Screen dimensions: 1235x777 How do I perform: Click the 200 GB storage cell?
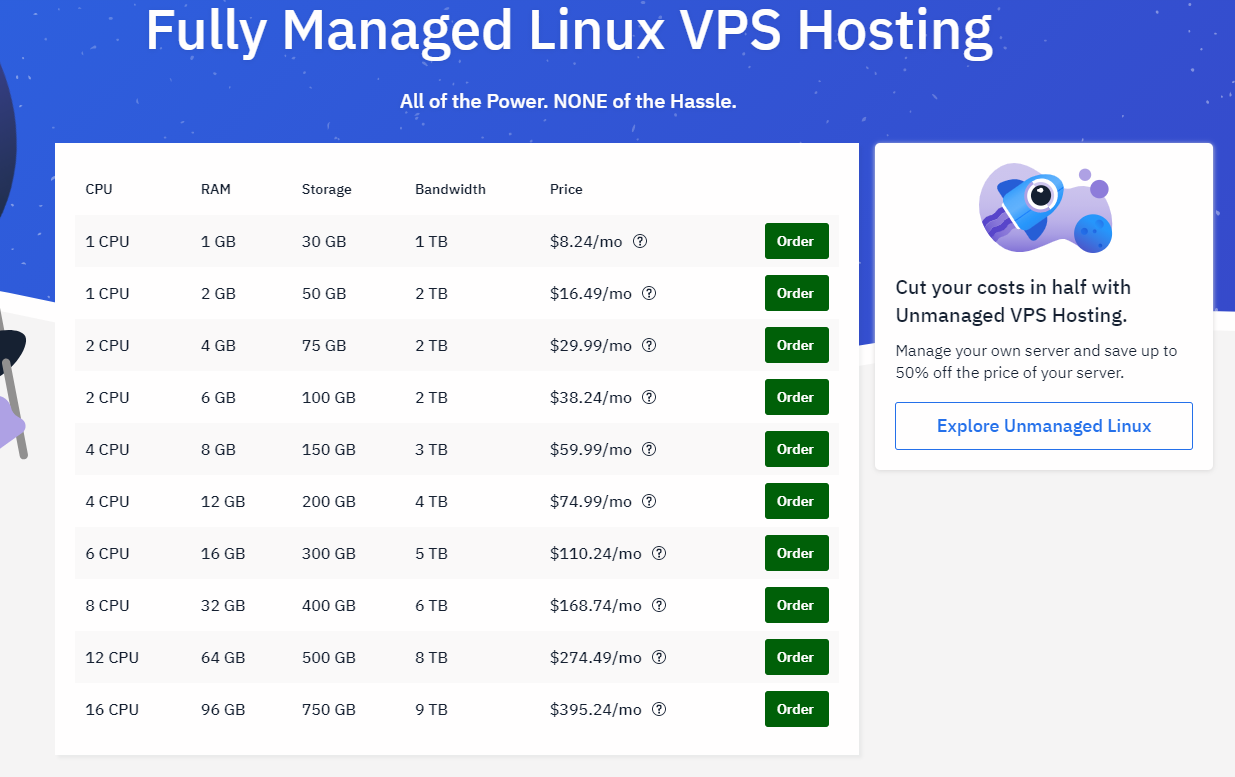coord(329,501)
